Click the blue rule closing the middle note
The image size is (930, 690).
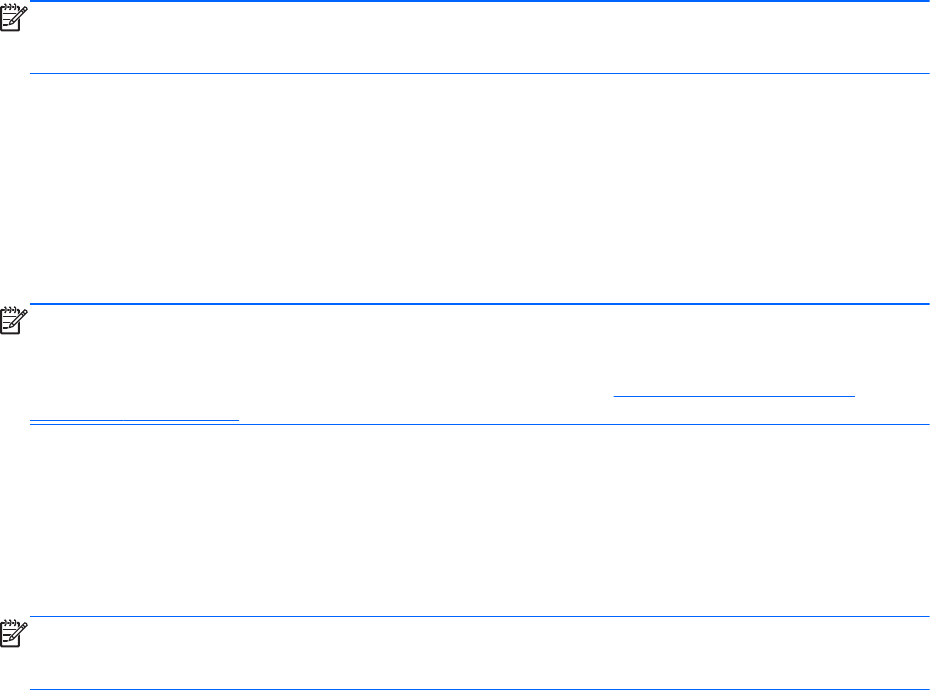click(x=479, y=425)
